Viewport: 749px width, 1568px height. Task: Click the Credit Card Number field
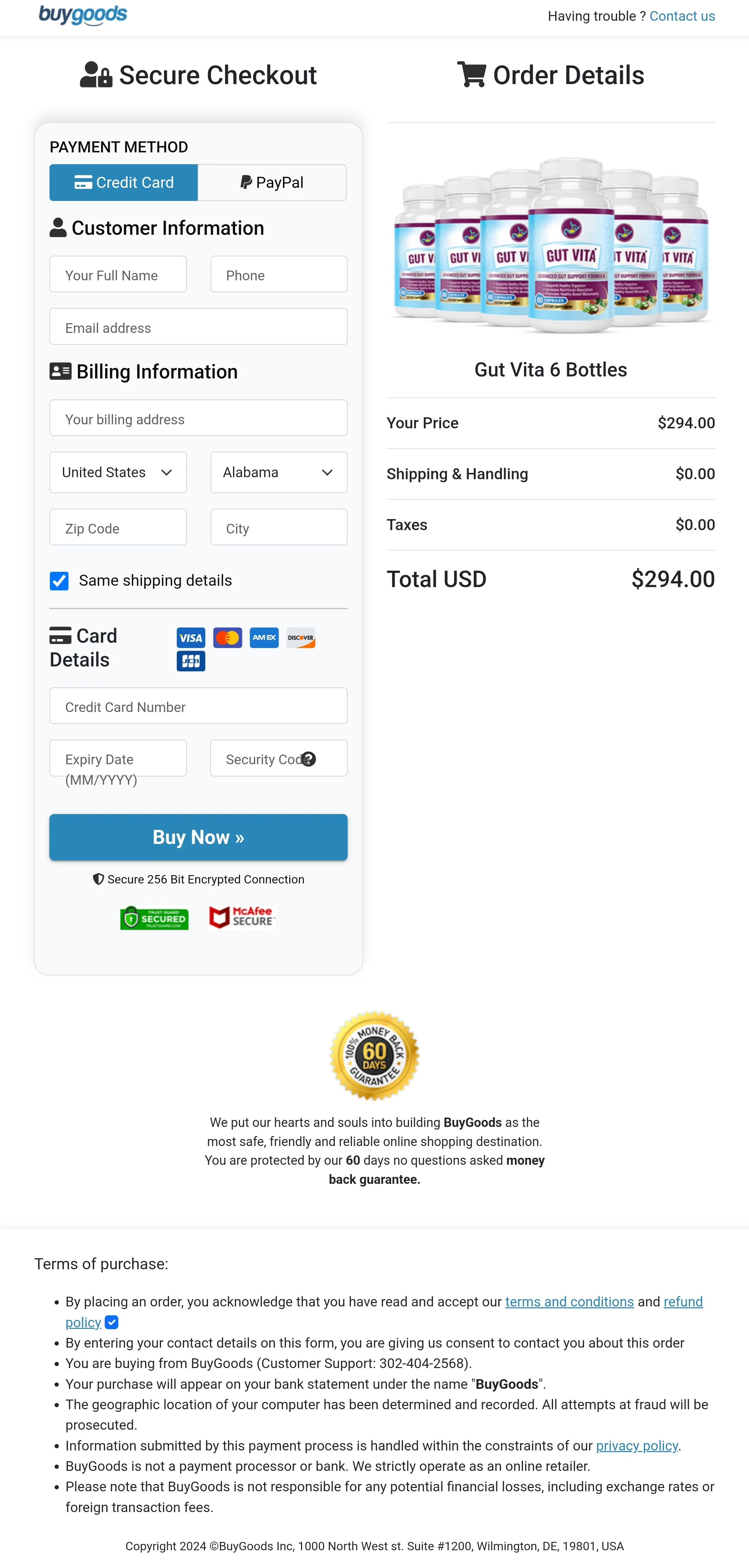click(x=198, y=706)
